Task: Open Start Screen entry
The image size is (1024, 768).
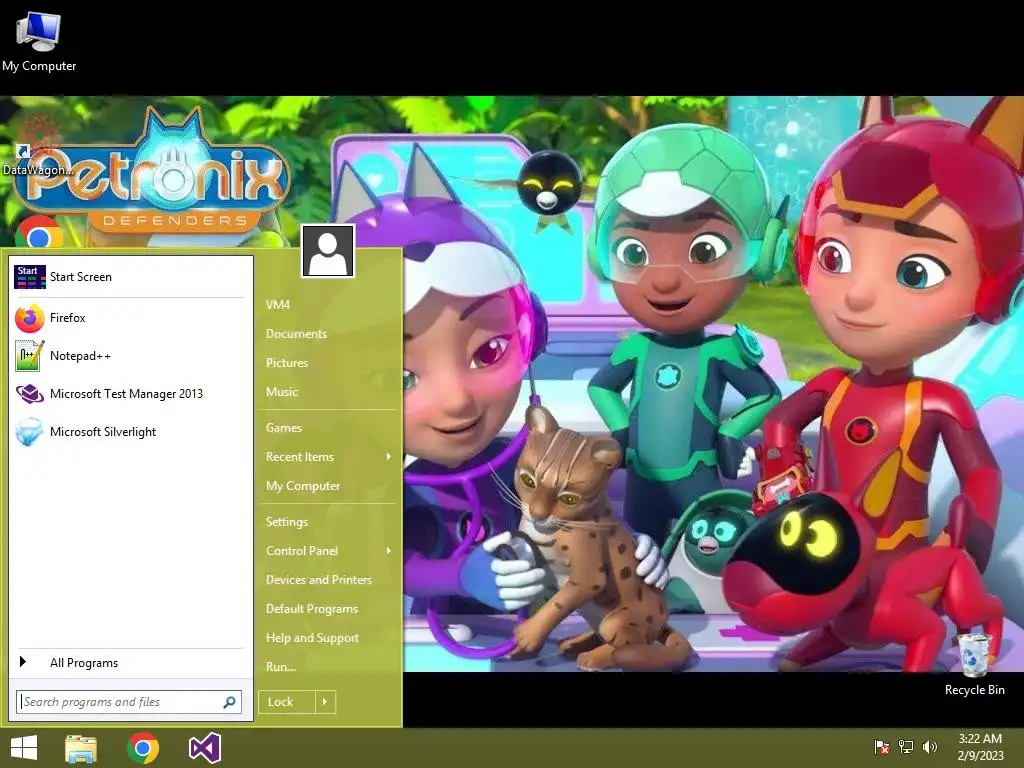Action: (x=129, y=277)
